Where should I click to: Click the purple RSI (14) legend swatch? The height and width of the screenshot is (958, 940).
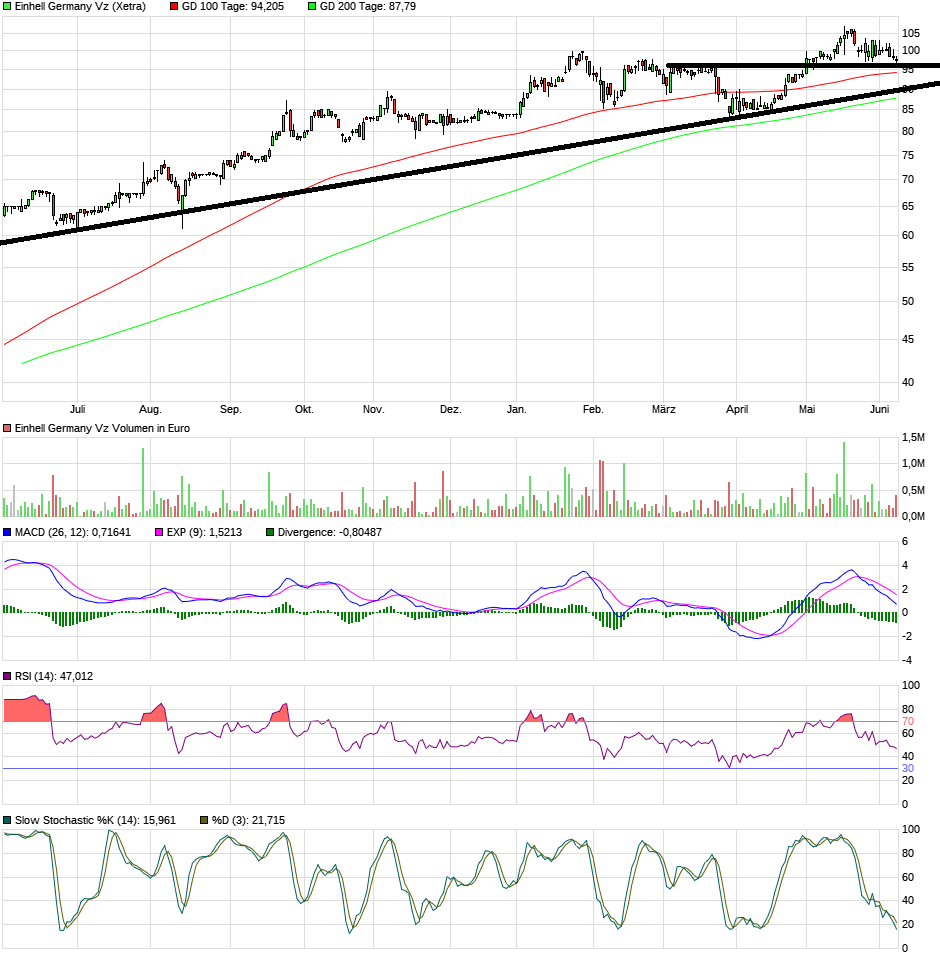tap(8, 676)
